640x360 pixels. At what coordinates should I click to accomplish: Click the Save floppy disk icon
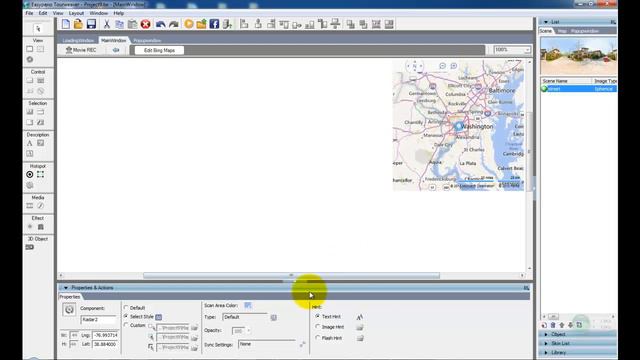(x=91, y=24)
